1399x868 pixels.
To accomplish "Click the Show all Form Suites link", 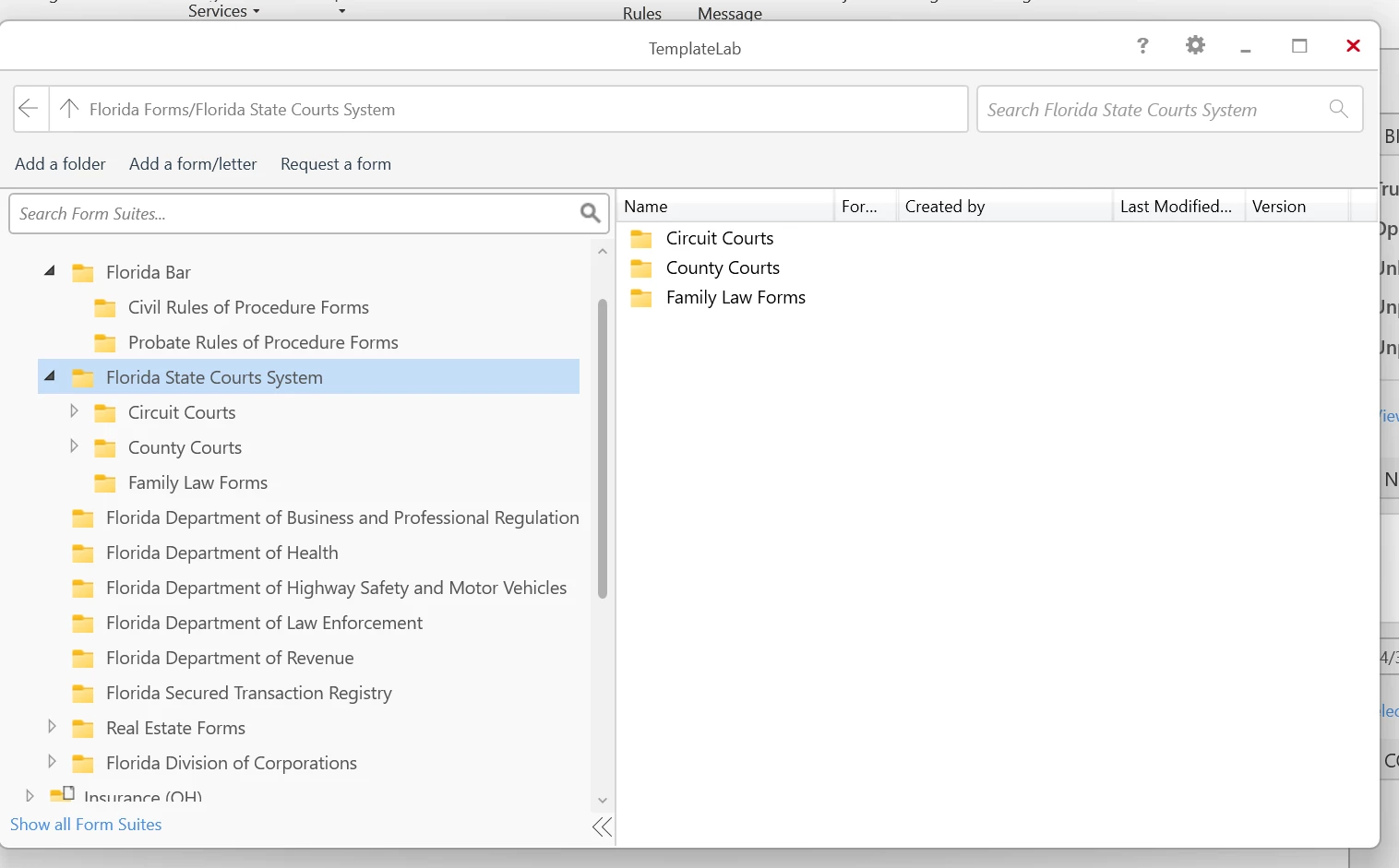I will 86,825.
